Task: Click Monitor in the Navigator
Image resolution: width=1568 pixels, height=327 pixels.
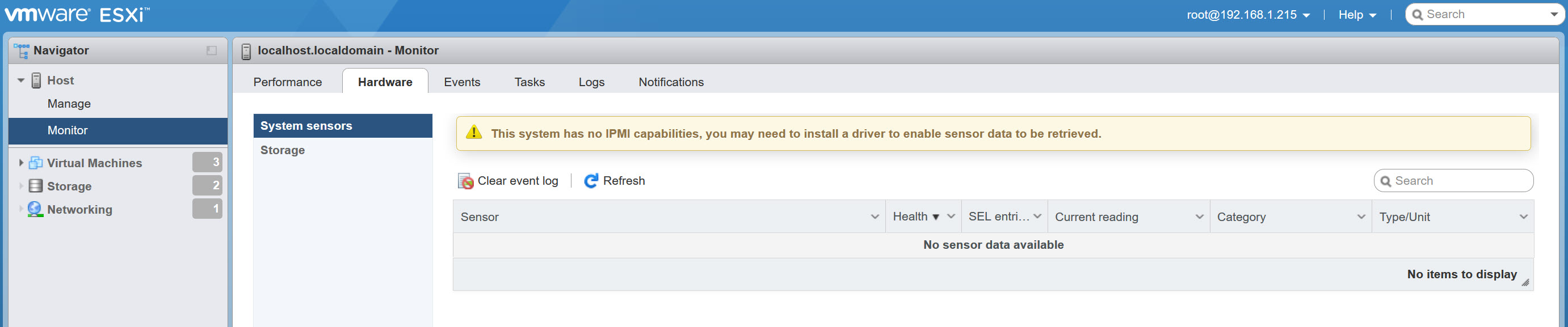Action: (68, 130)
